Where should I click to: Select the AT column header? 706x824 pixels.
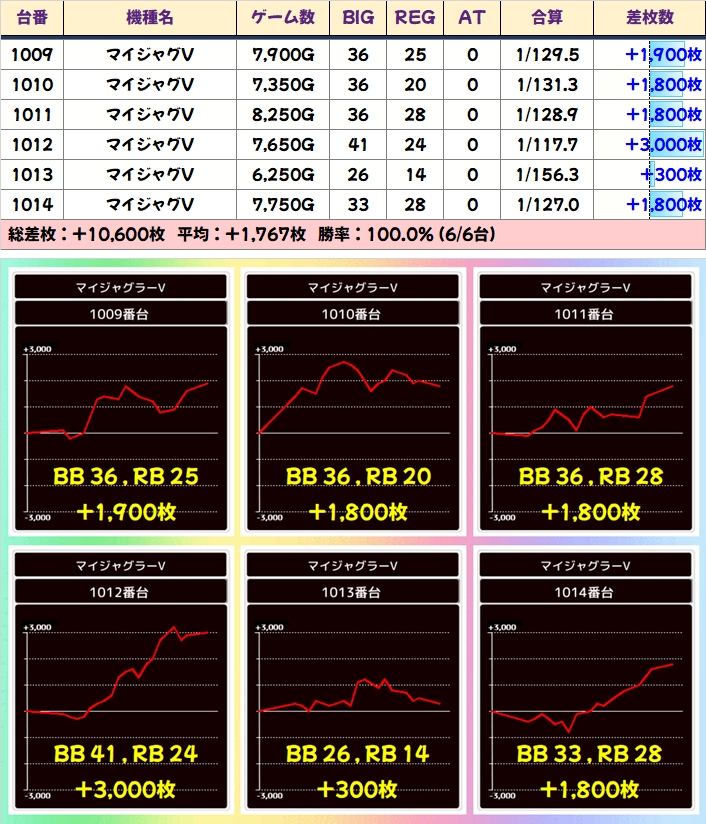pyautogui.click(x=472, y=18)
